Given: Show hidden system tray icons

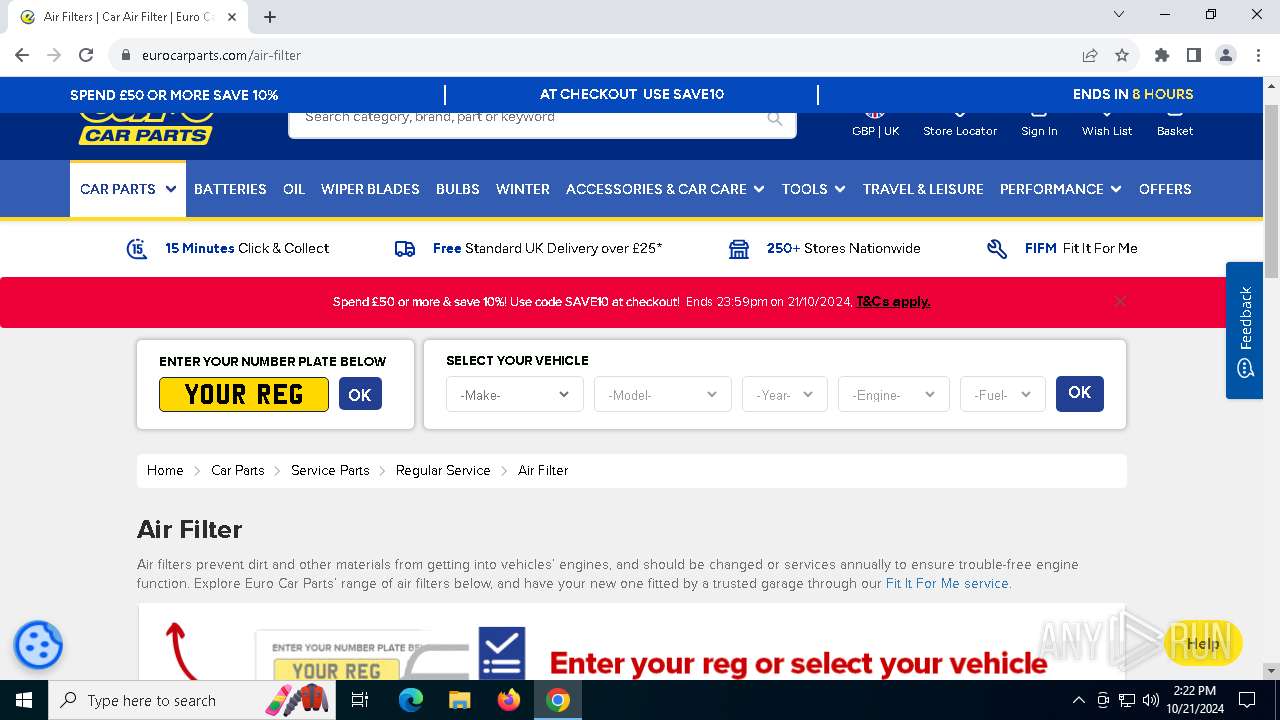Looking at the screenshot, I should click(1078, 700).
